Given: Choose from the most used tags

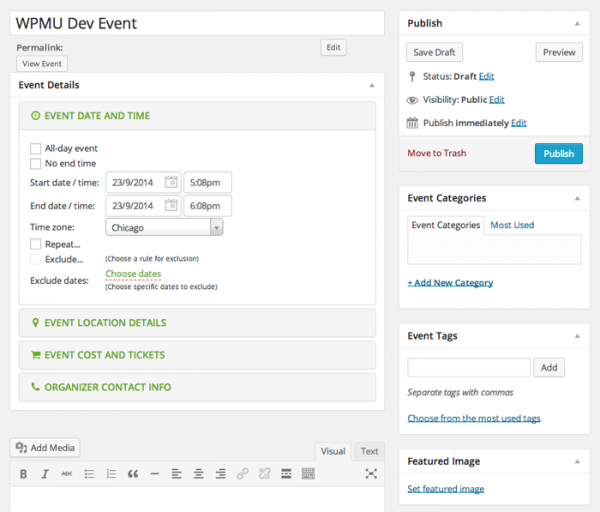Looking at the screenshot, I should [474, 418].
